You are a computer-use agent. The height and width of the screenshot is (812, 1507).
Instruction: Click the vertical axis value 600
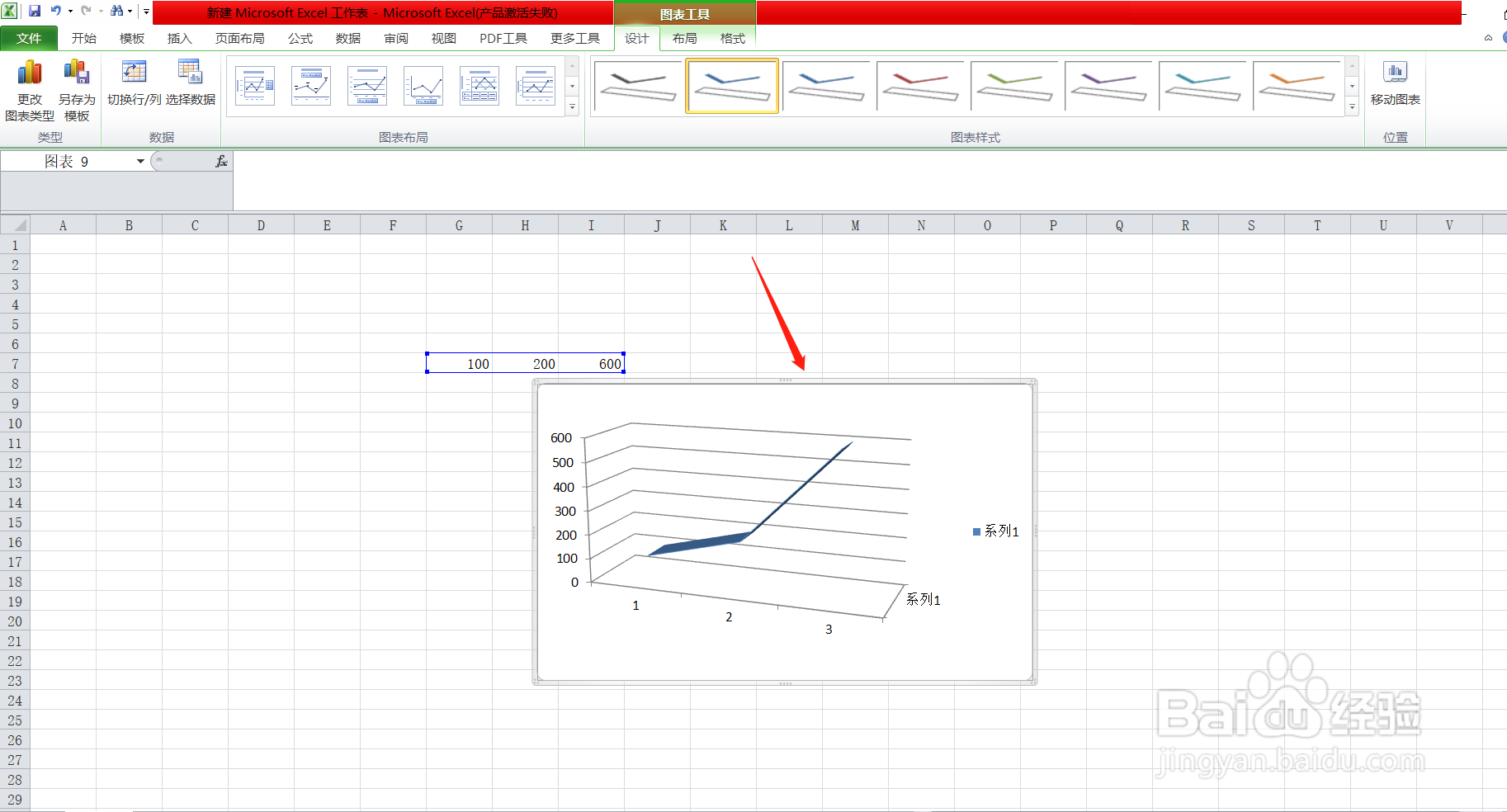pos(561,438)
